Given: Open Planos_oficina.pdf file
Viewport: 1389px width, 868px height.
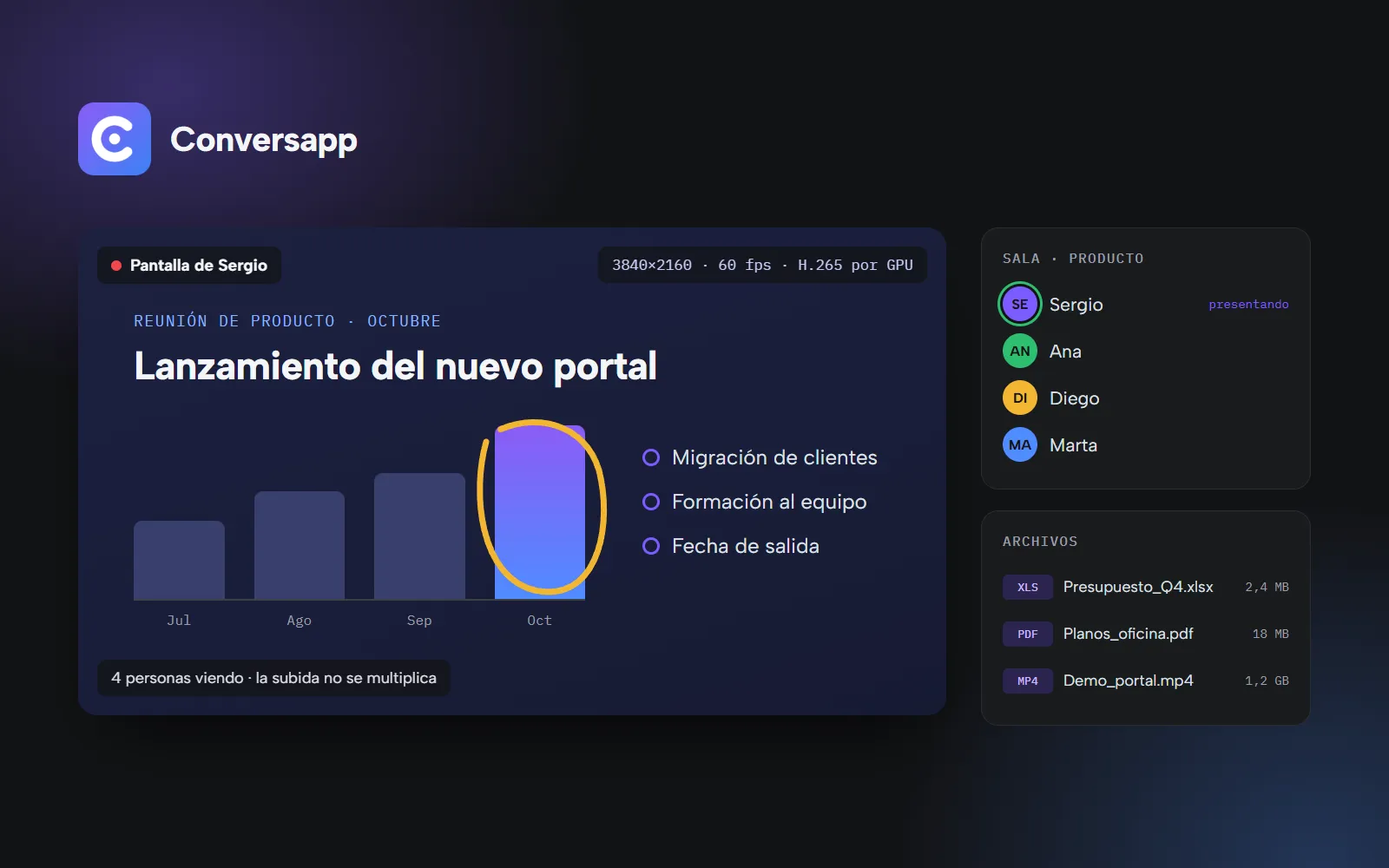Looking at the screenshot, I should point(1146,634).
